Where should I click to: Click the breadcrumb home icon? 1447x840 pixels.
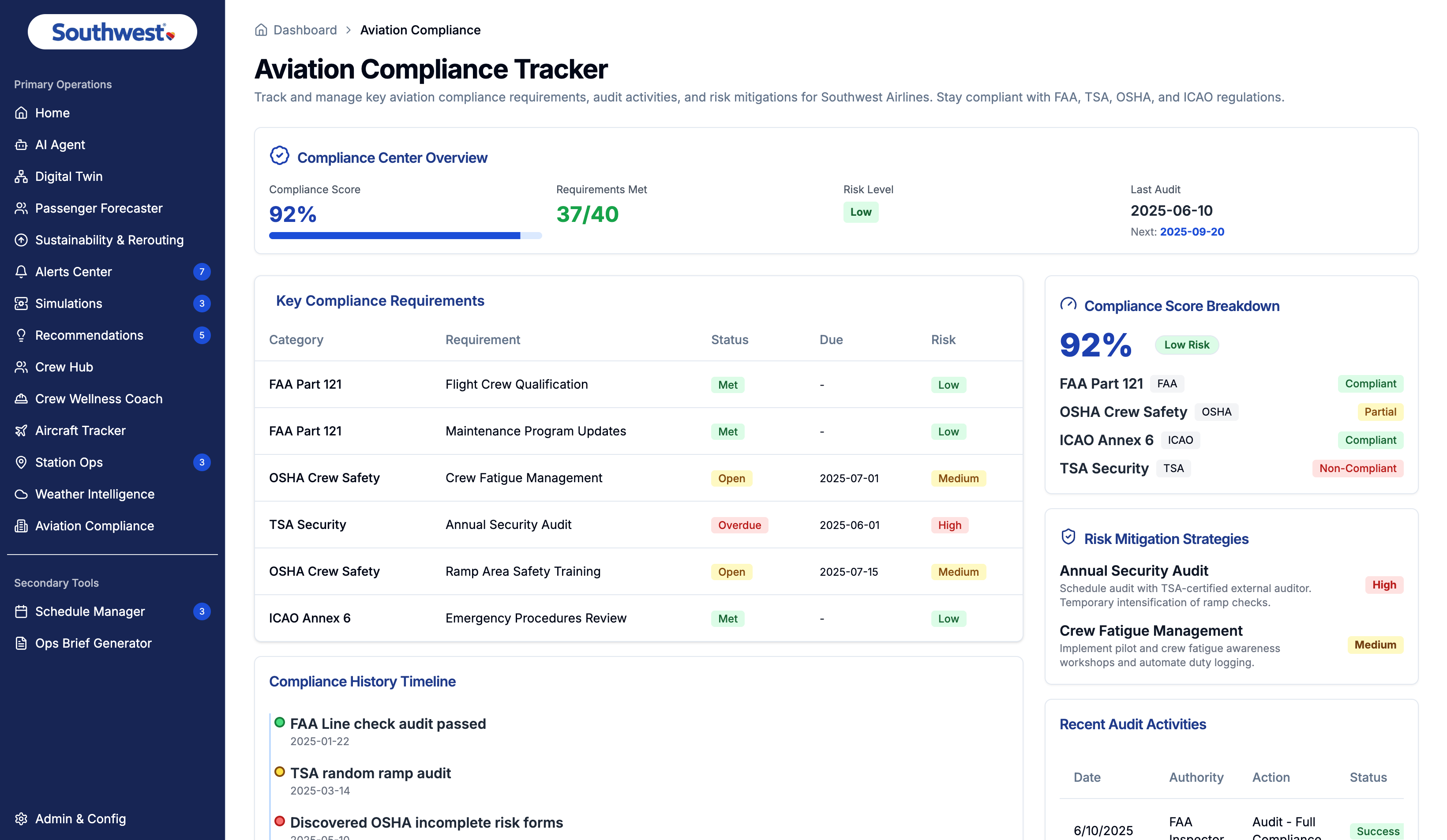261,30
